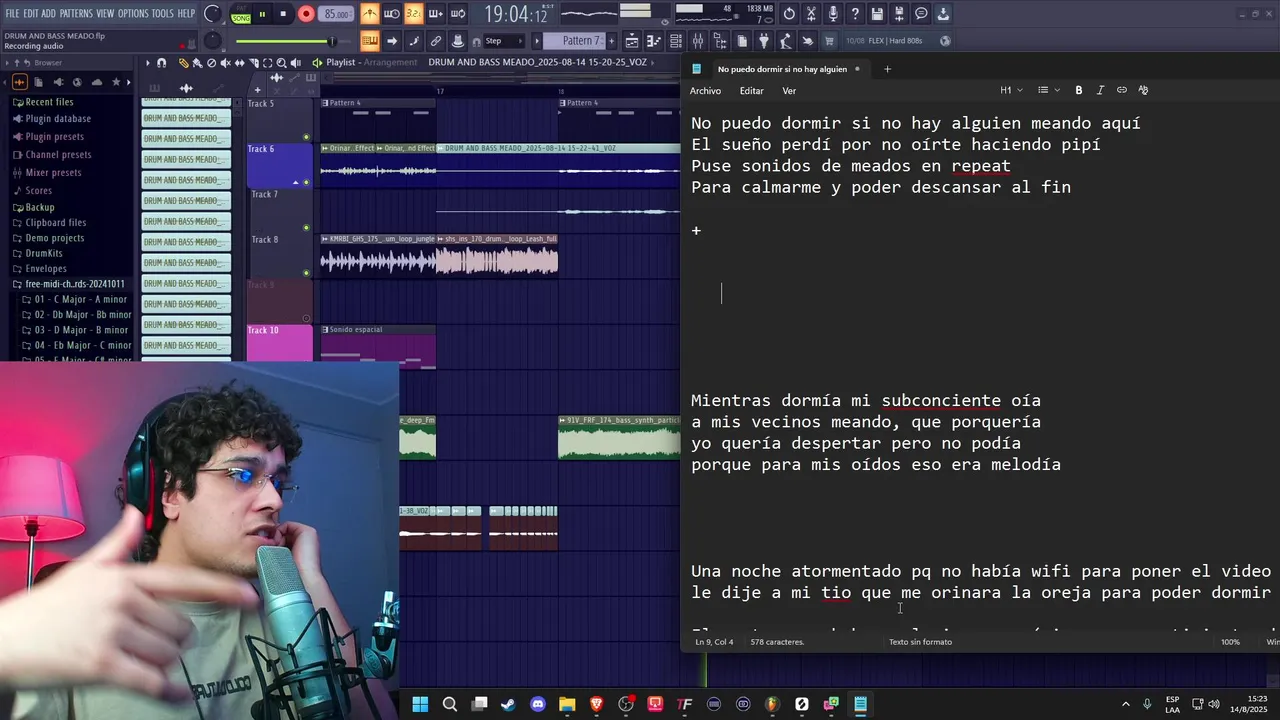1280x720 pixels.
Task: Open the OPTIONS menu in FL Studio
Action: pos(133,13)
